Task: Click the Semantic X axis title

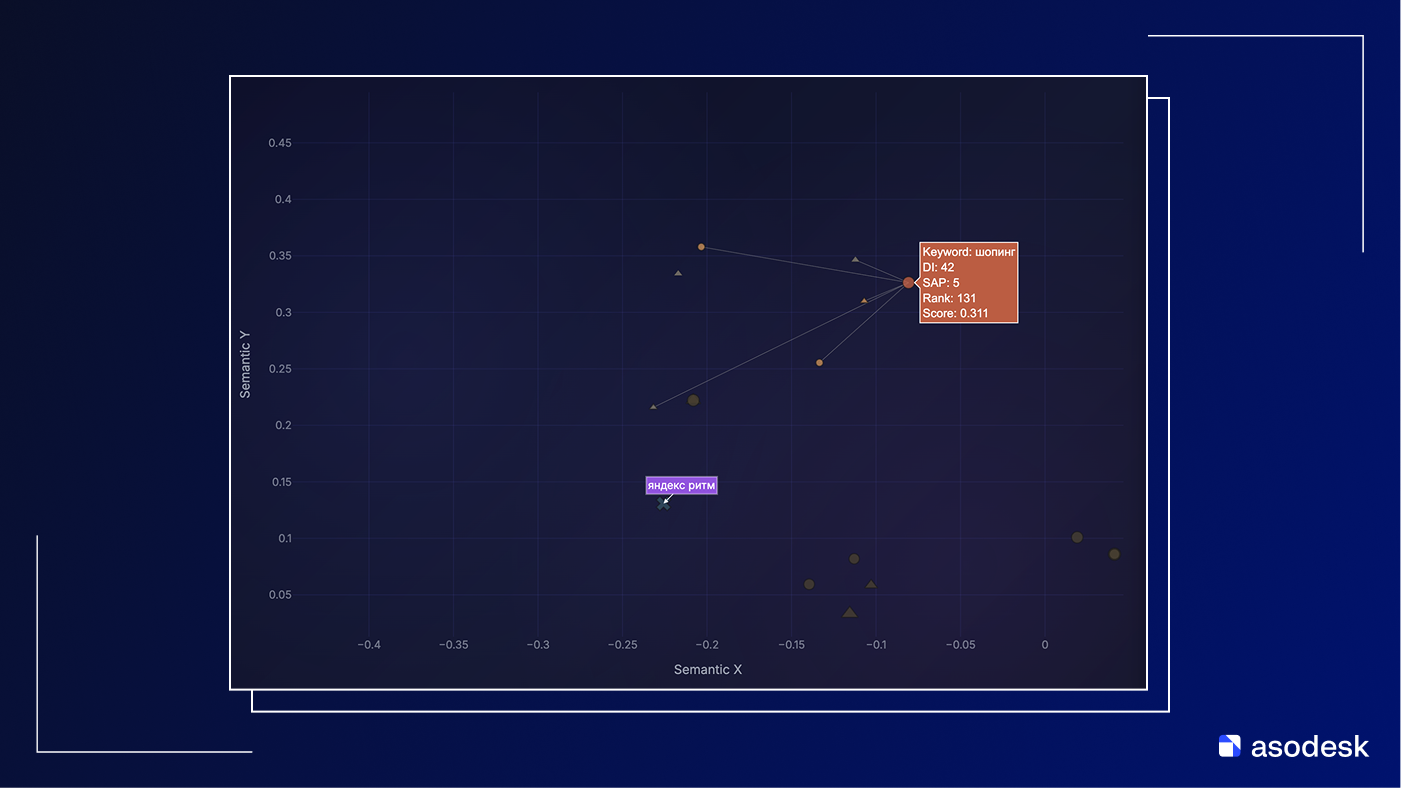Action: [x=707, y=670]
